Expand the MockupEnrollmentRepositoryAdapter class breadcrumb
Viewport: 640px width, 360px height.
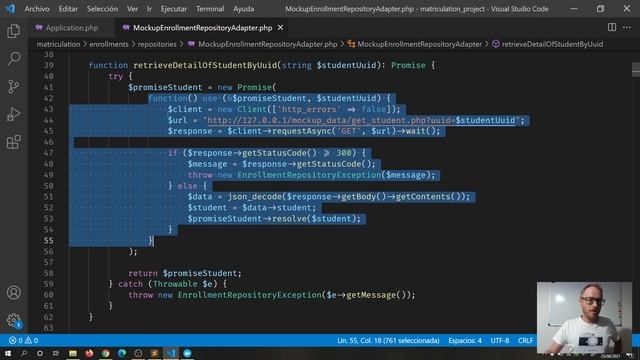coord(415,44)
